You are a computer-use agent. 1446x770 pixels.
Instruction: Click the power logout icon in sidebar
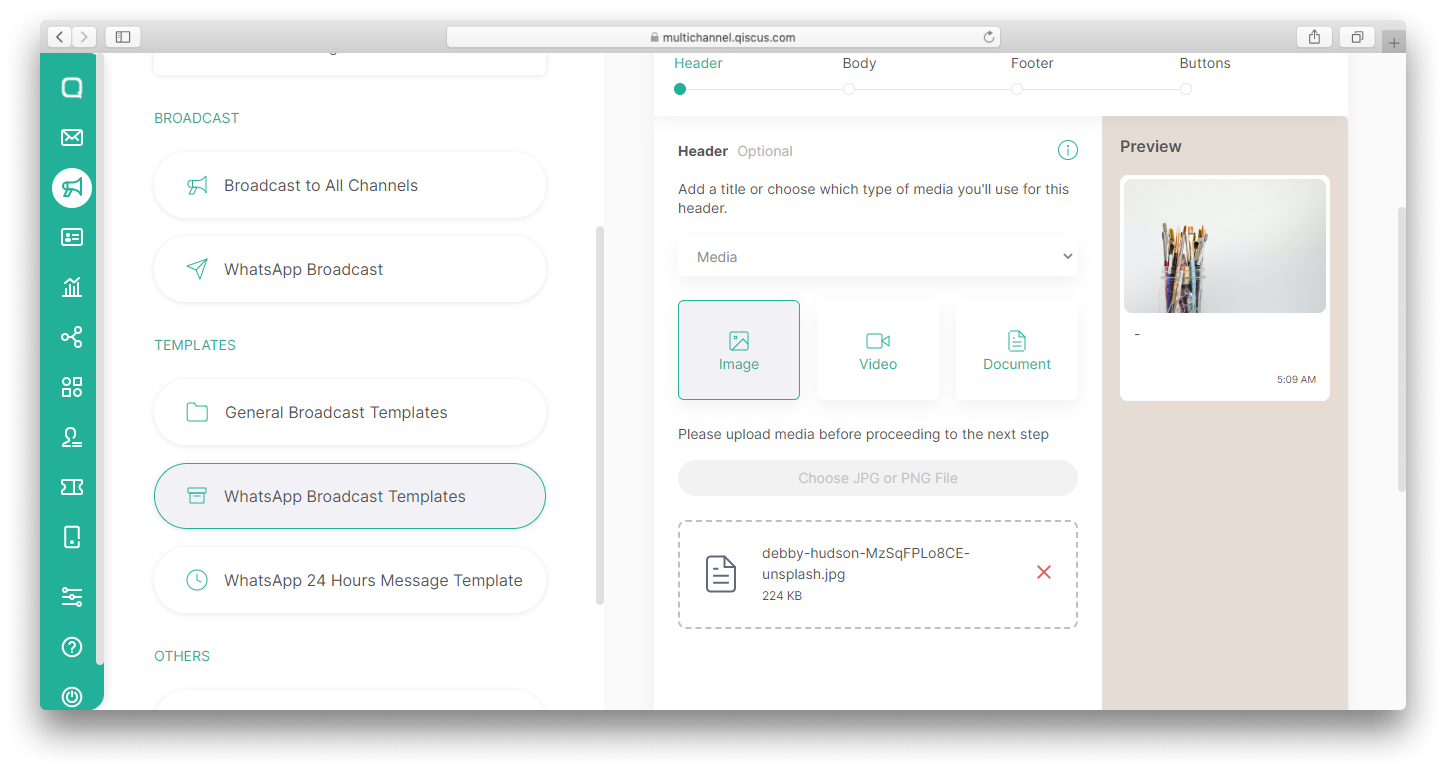(72, 696)
